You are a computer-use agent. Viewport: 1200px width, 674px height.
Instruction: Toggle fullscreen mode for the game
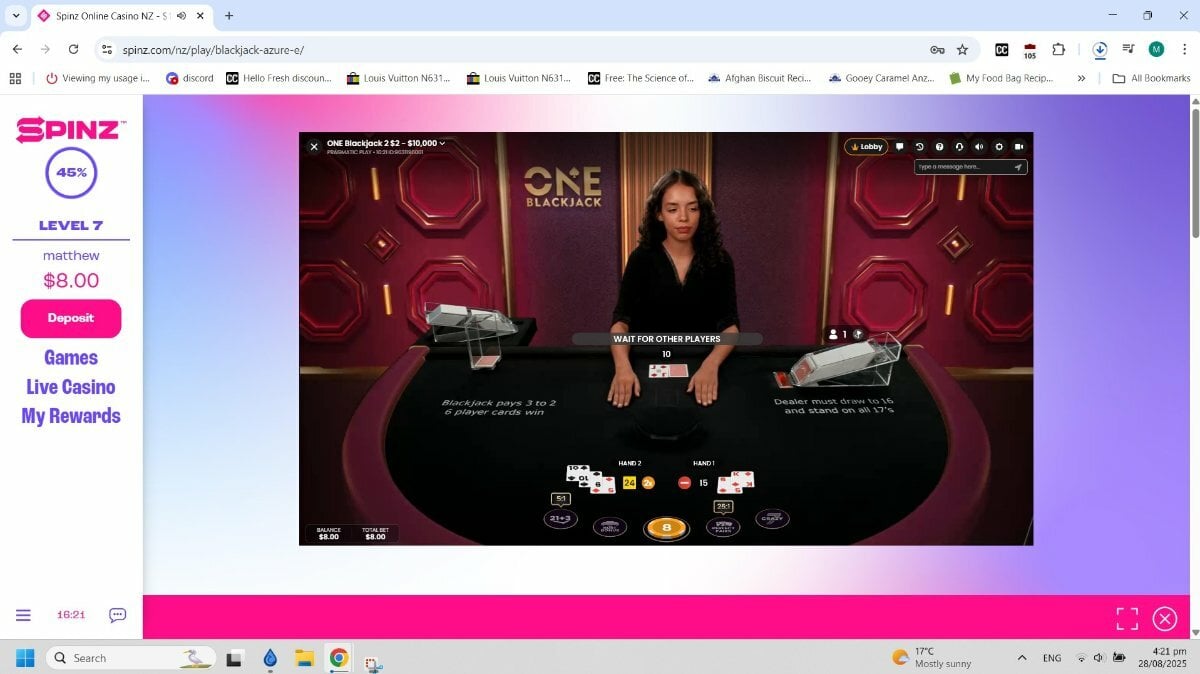pos(1127,619)
